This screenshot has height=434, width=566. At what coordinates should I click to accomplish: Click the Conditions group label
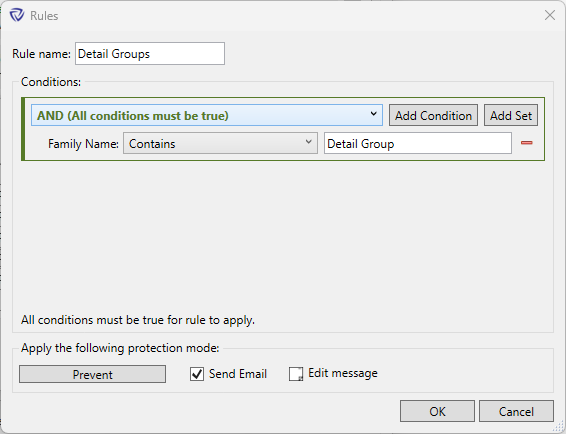coord(51,82)
